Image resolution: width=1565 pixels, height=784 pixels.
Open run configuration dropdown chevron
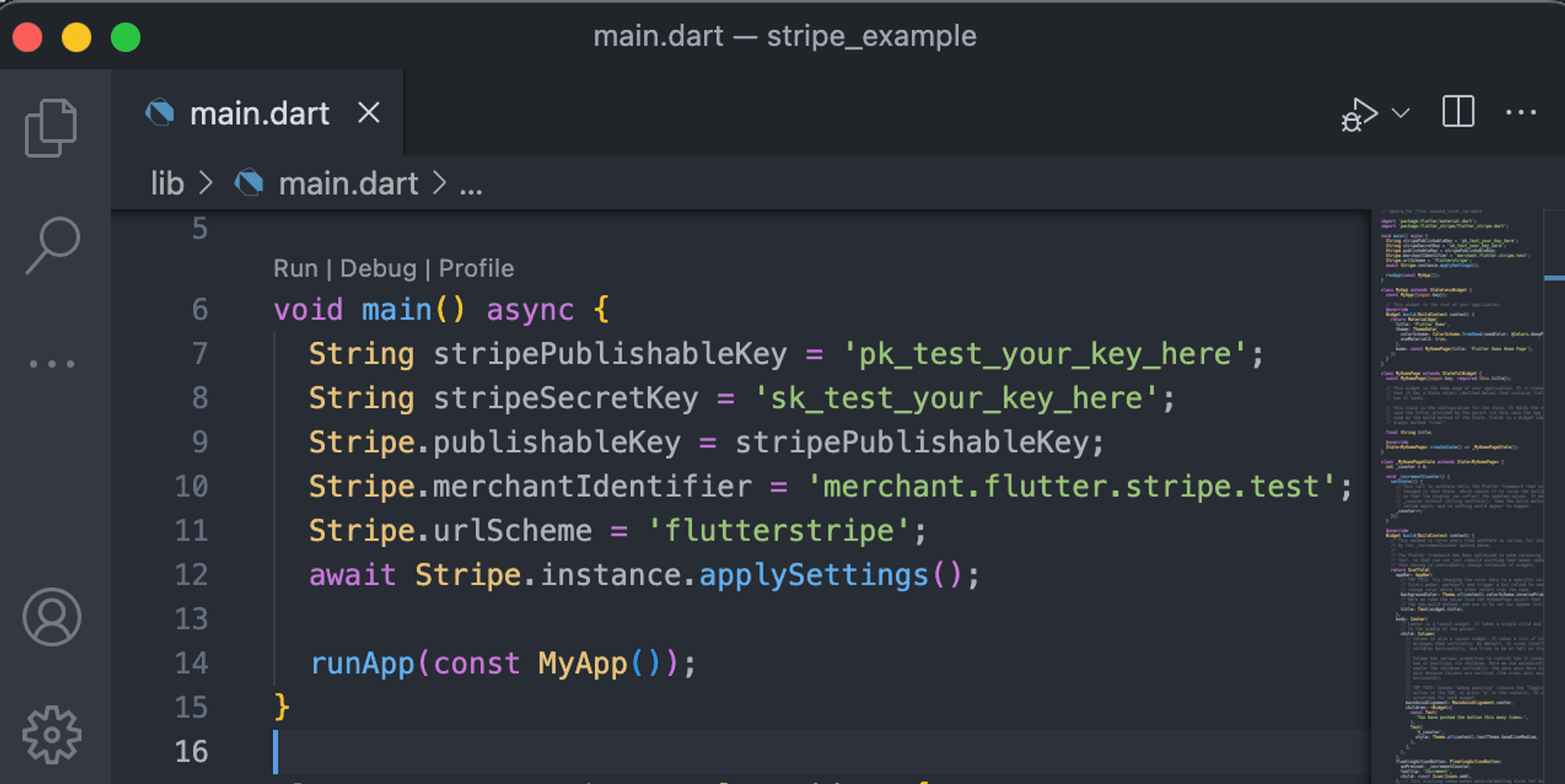(x=1400, y=115)
